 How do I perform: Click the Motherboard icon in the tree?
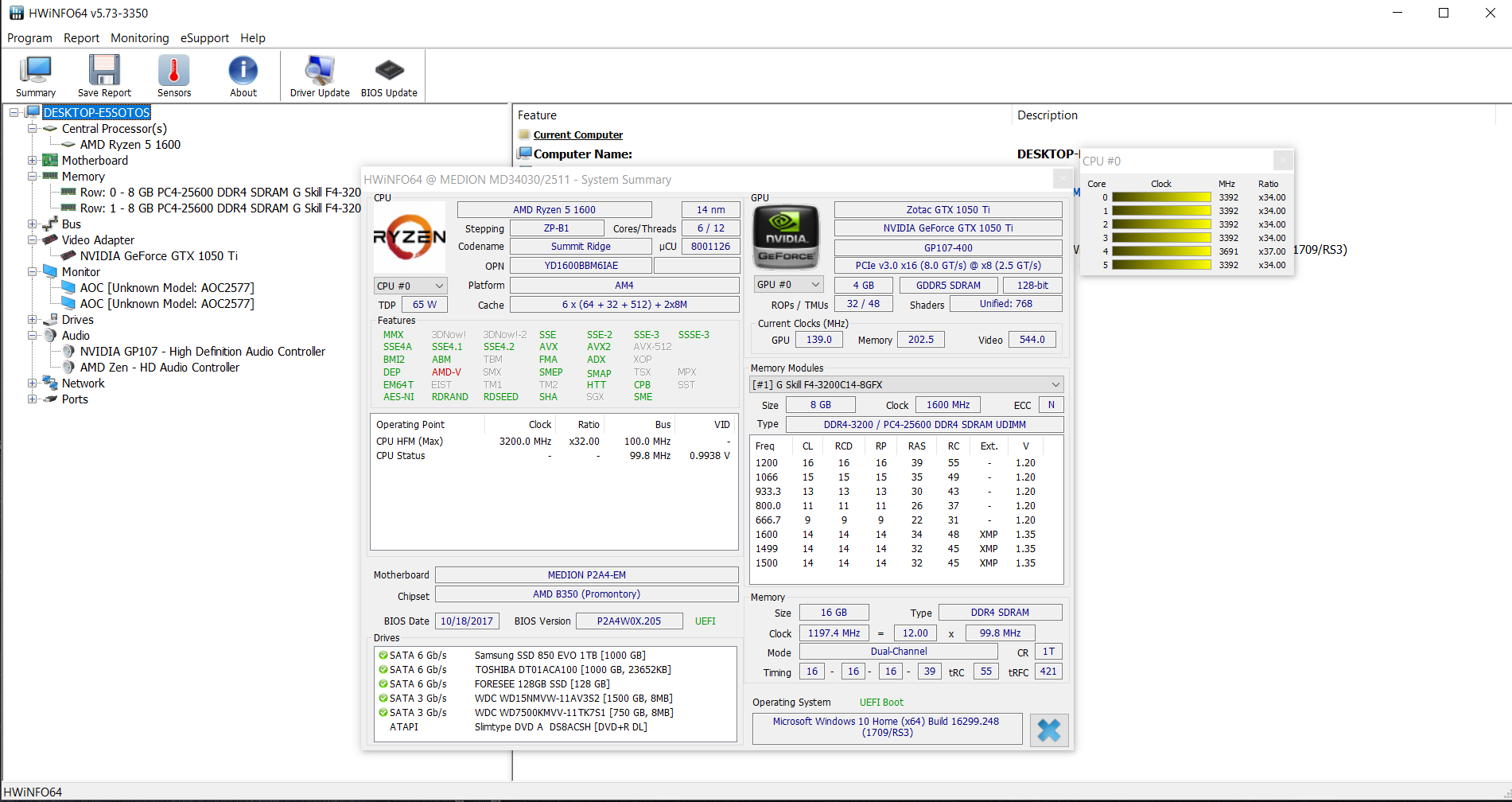click(x=50, y=161)
